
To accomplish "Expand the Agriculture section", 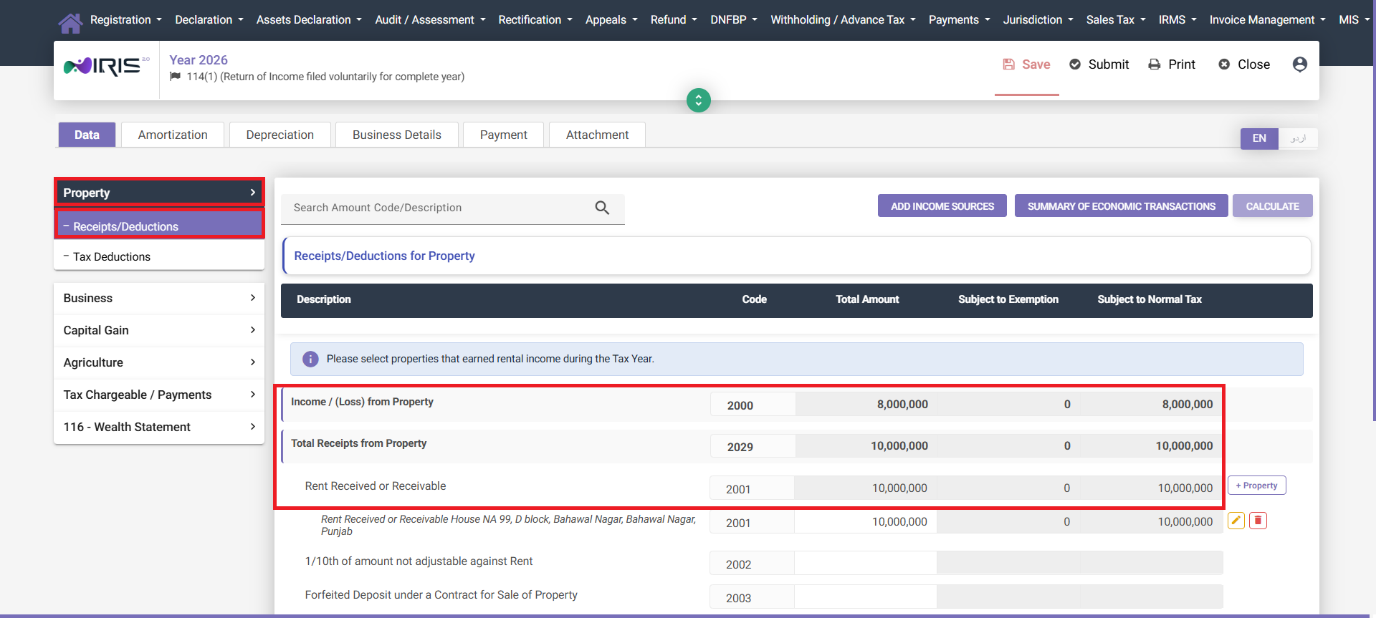I will click(x=159, y=362).
